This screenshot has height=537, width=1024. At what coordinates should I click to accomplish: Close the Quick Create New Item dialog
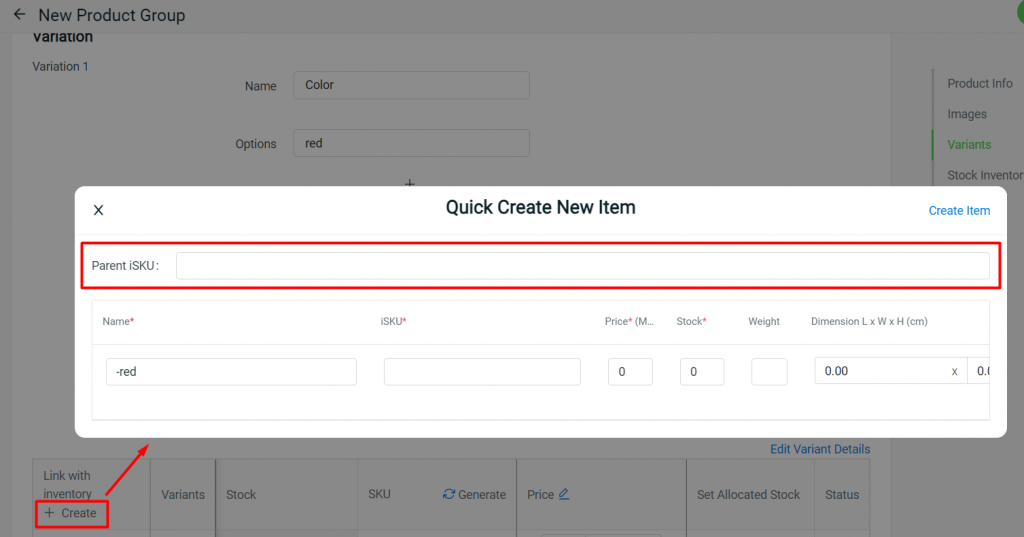click(99, 210)
